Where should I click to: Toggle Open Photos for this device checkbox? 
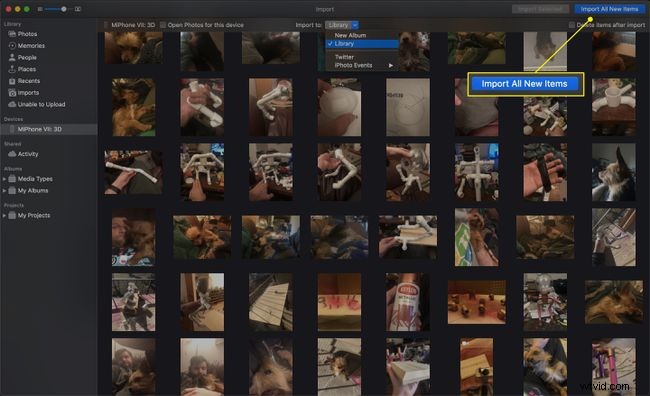click(x=163, y=25)
